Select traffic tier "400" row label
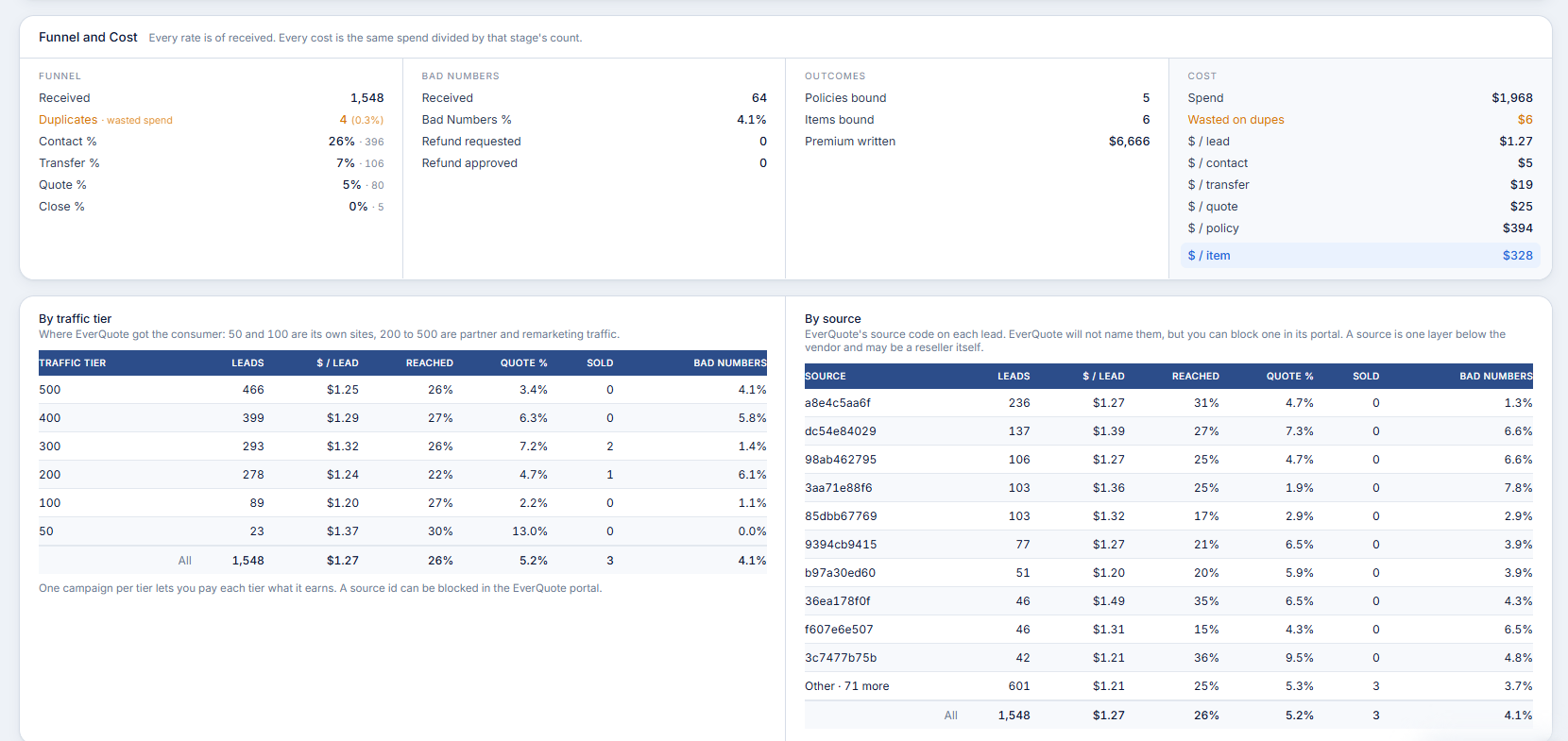The width and height of the screenshot is (1568, 741). (50, 418)
